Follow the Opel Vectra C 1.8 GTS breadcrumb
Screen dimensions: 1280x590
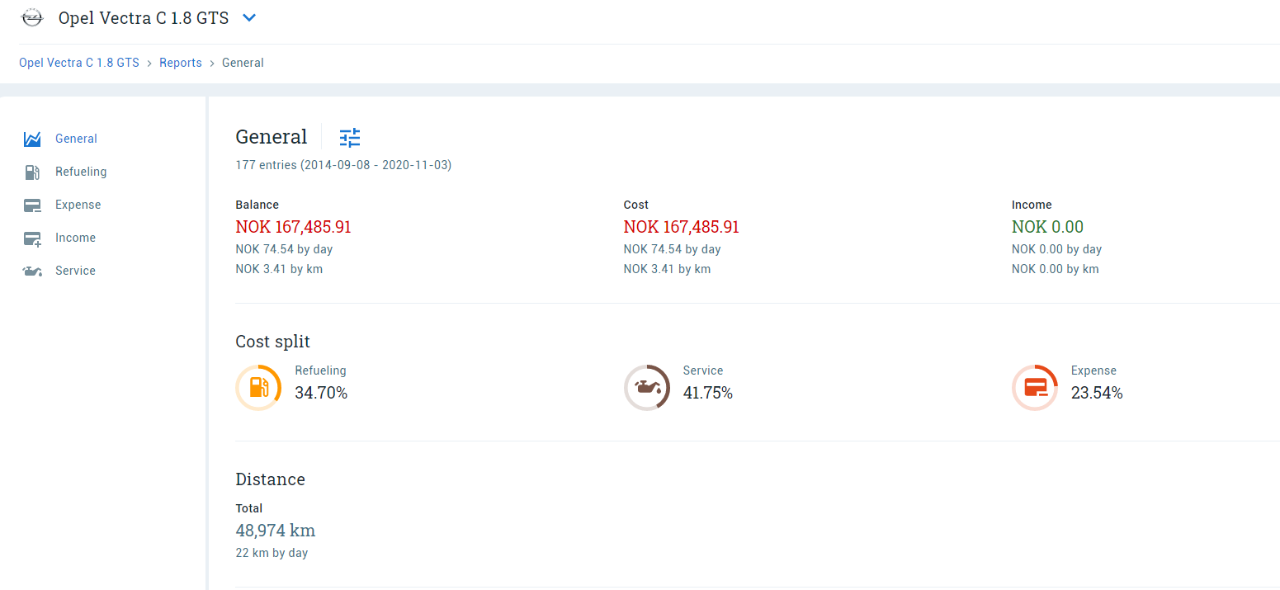pos(79,63)
